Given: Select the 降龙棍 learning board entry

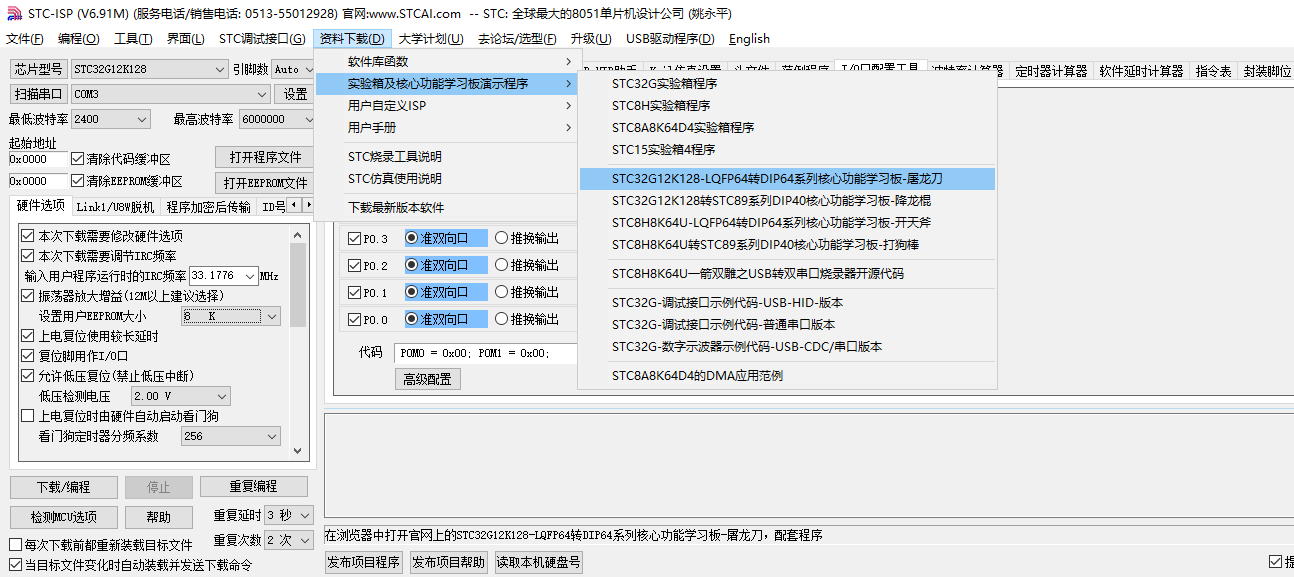Looking at the screenshot, I should pos(787,201).
